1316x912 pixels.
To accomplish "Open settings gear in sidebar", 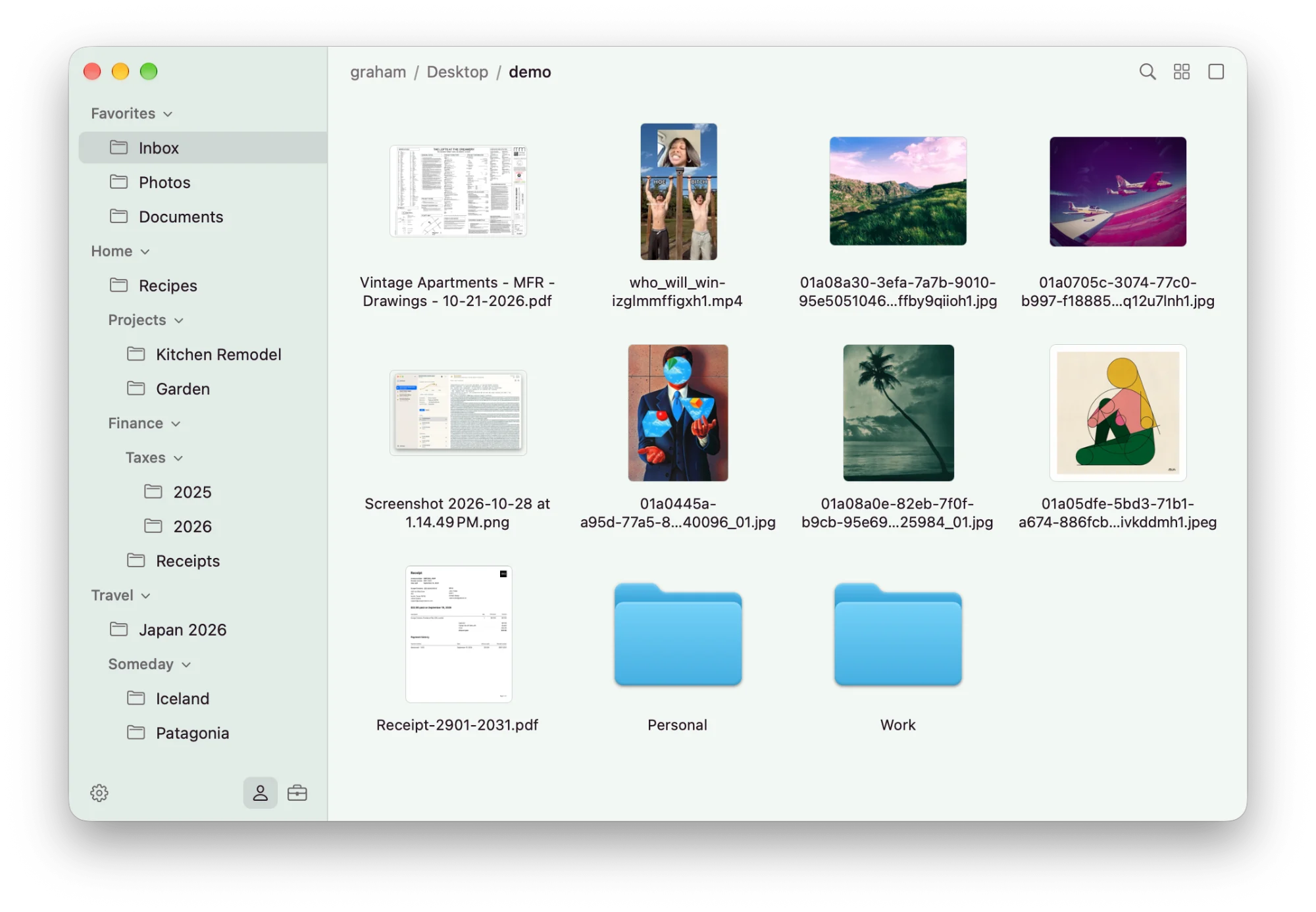I will coord(99,793).
